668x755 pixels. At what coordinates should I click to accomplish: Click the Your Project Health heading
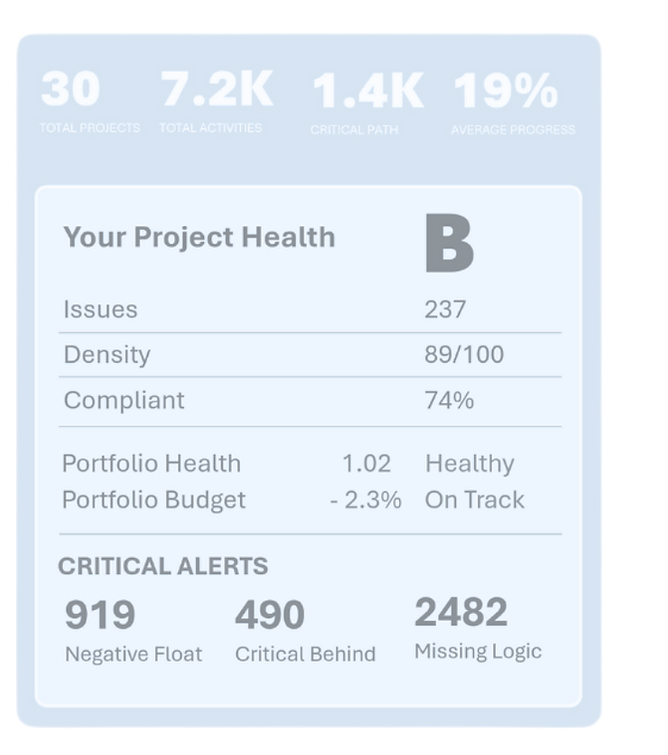point(199,237)
